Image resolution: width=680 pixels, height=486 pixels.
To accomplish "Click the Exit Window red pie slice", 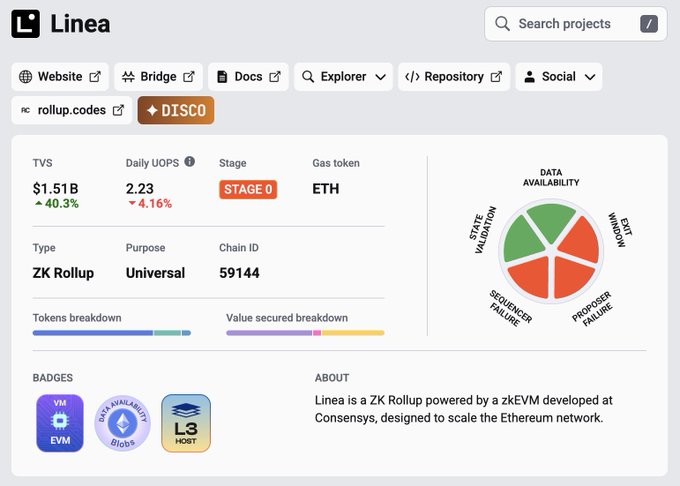I will click(x=581, y=241).
